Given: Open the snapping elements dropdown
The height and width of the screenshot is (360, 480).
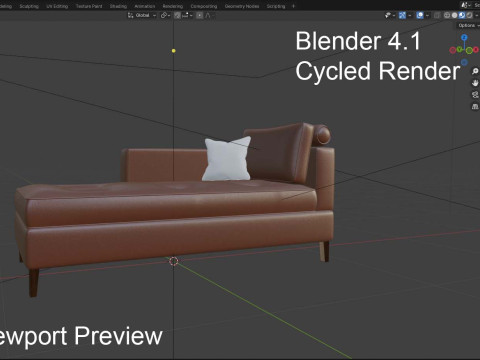Looking at the screenshot, I should tap(187, 15).
